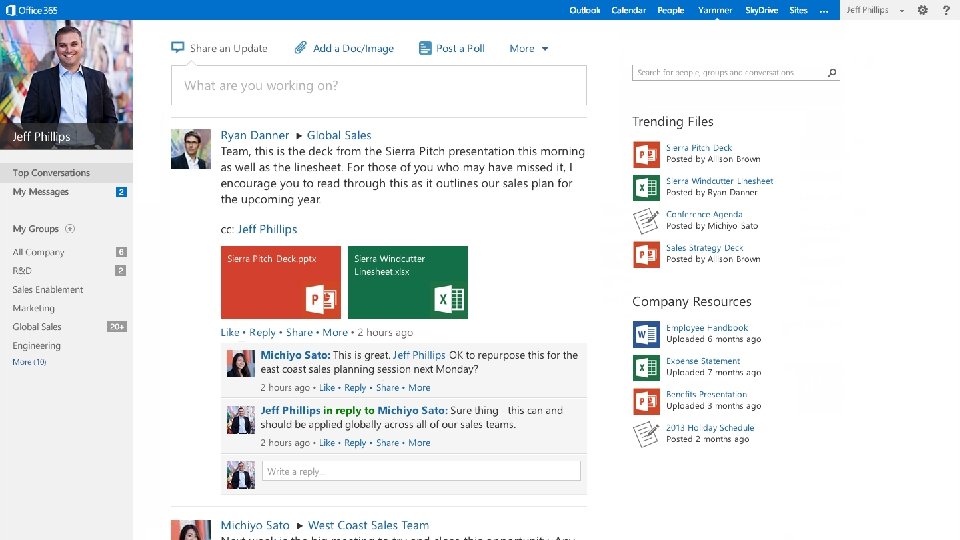Open PowerPoint icon for Sierra Pitch Deck in Trending Files
This screenshot has width=960, height=540.
tap(646, 154)
